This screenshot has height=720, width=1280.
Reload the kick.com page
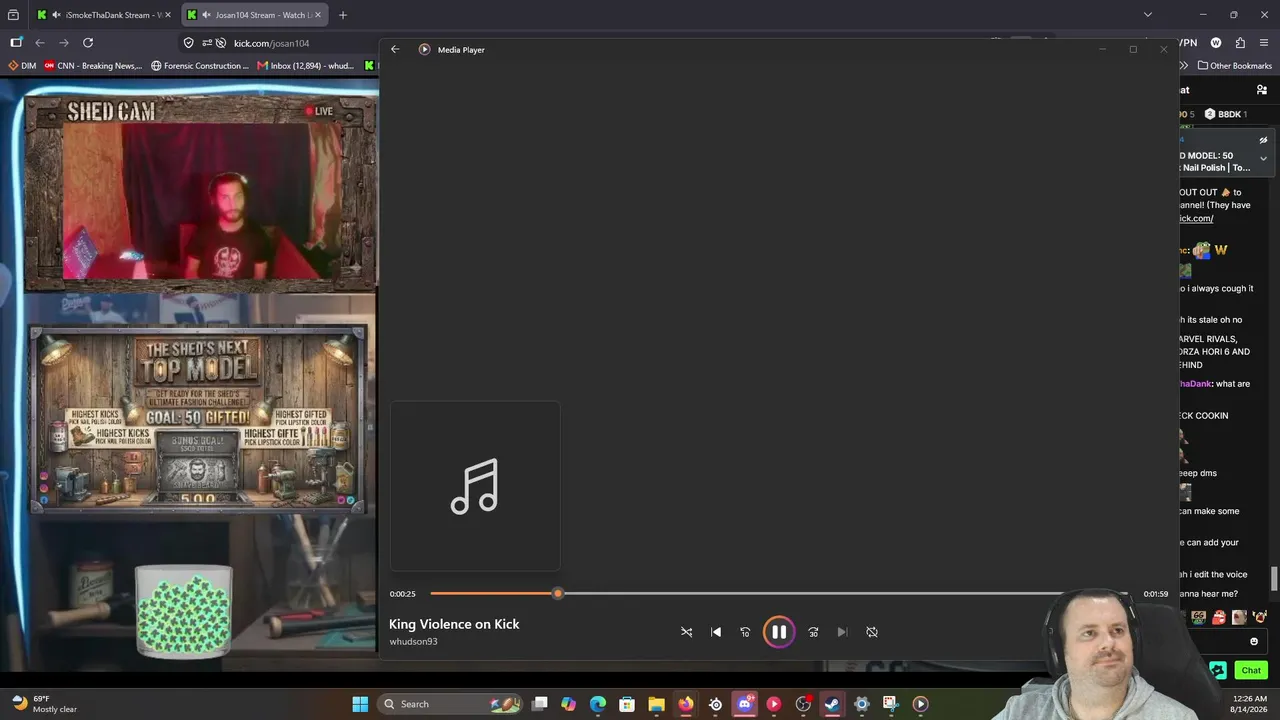pos(88,43)
